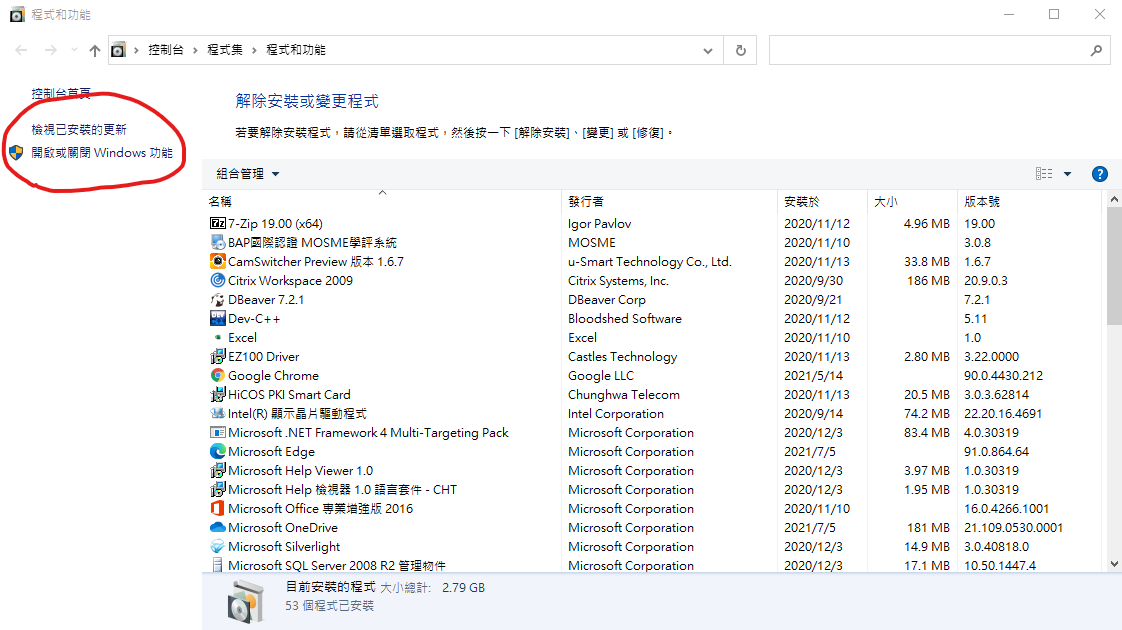Click the 7-Zip 19.00 program icon

tap(218, 223)
